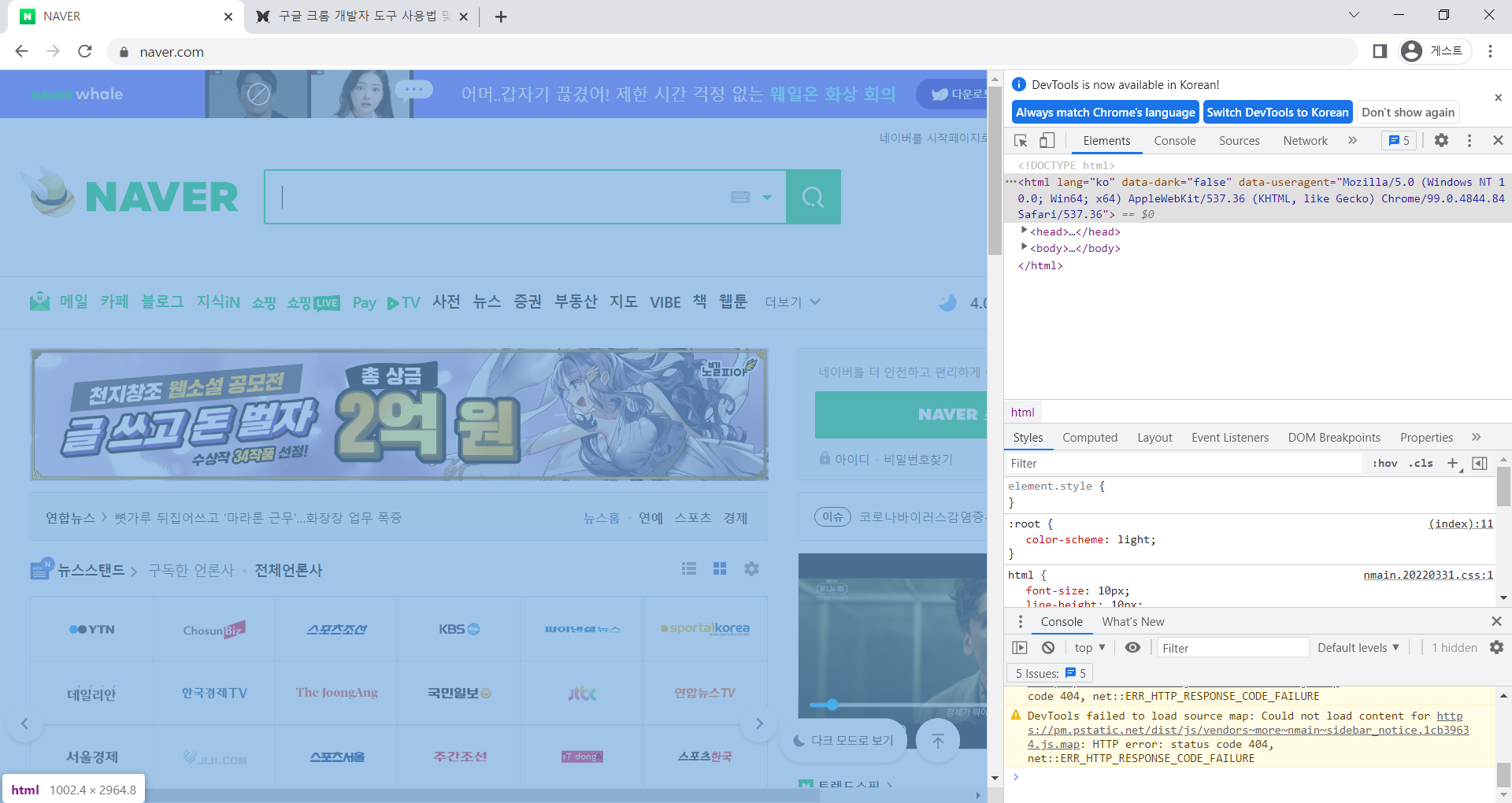The height and width of the screenshot is (803, 1512).
Task: Open the Sources tab
Action: point(1239,140)
